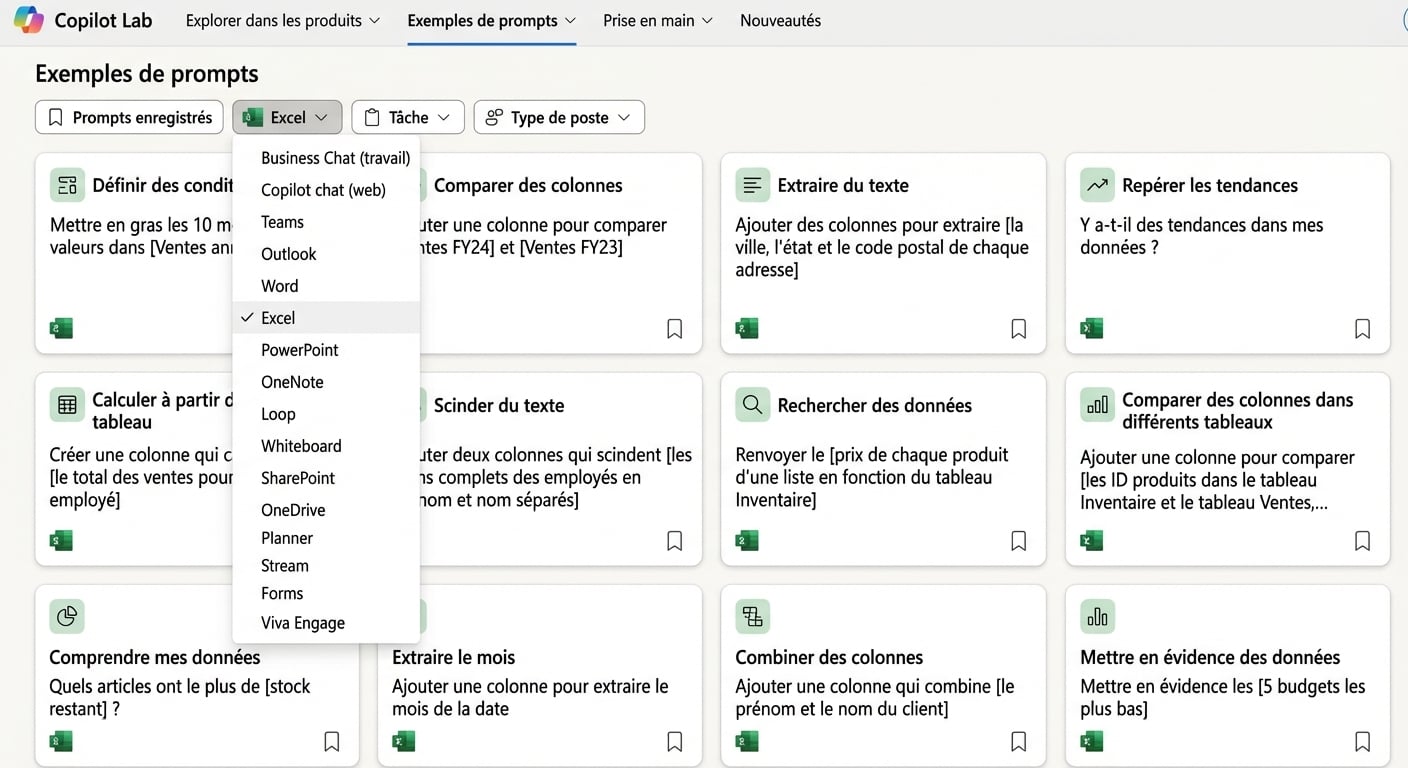
Task: Open the 'Prise en main' menu
Action: click(x=656, y=20)
